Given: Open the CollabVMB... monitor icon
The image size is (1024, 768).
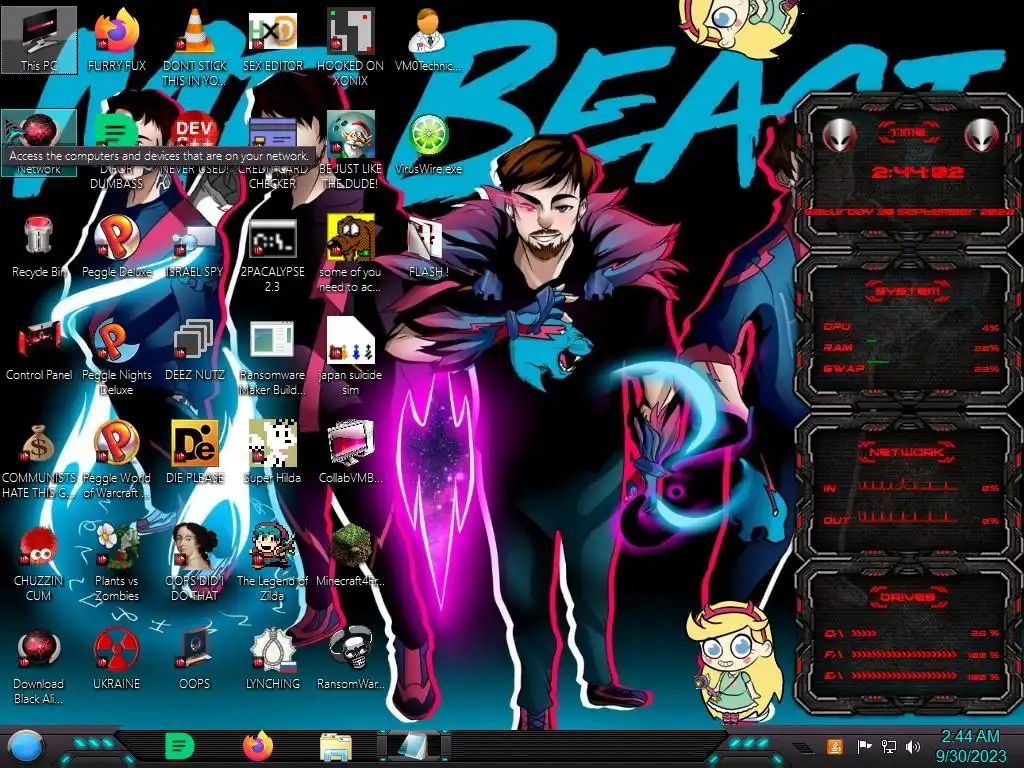Looking at the screenshot, I should pos(350,452).
